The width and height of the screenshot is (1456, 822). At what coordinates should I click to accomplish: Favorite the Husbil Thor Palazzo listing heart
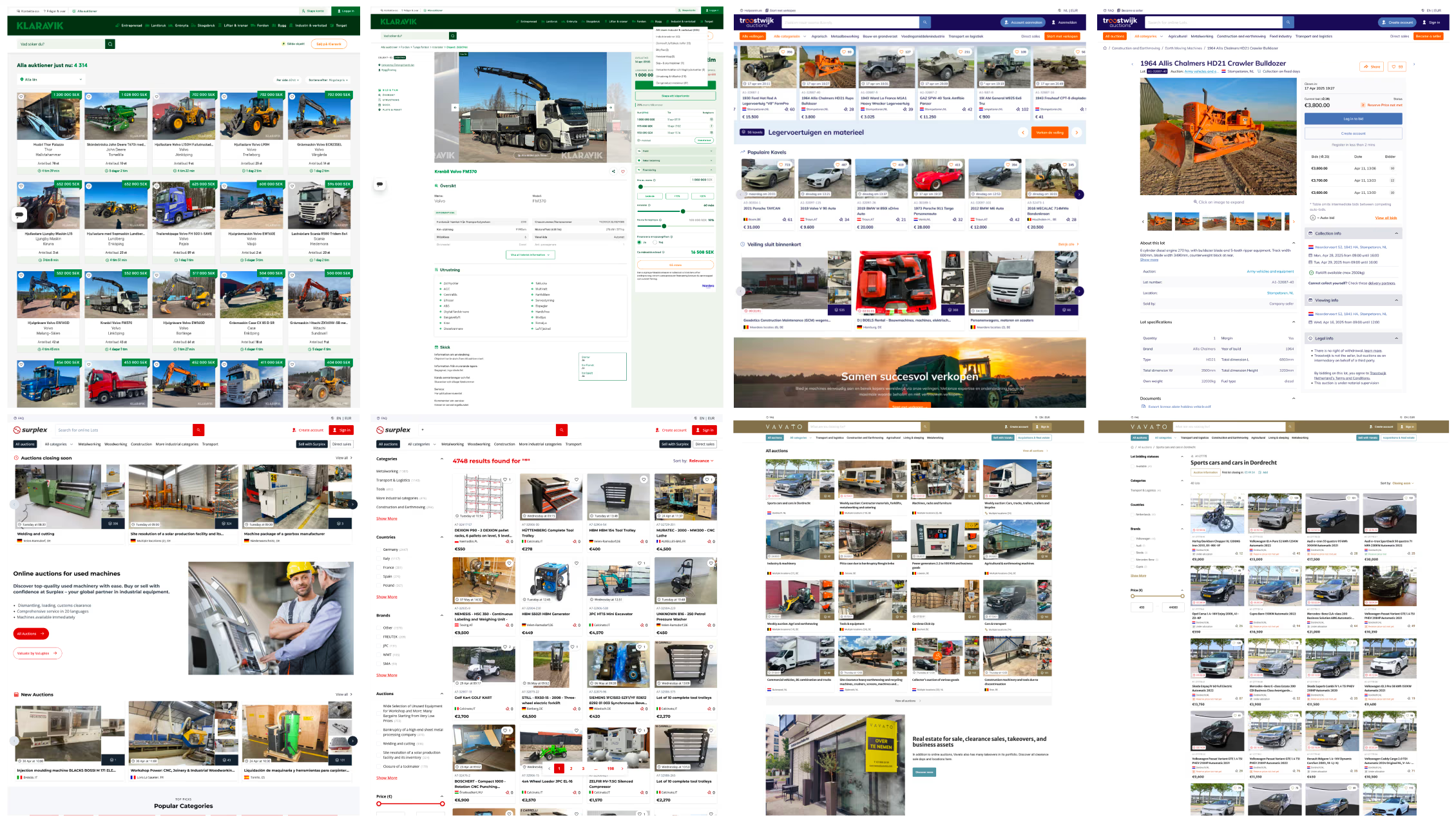21,97
